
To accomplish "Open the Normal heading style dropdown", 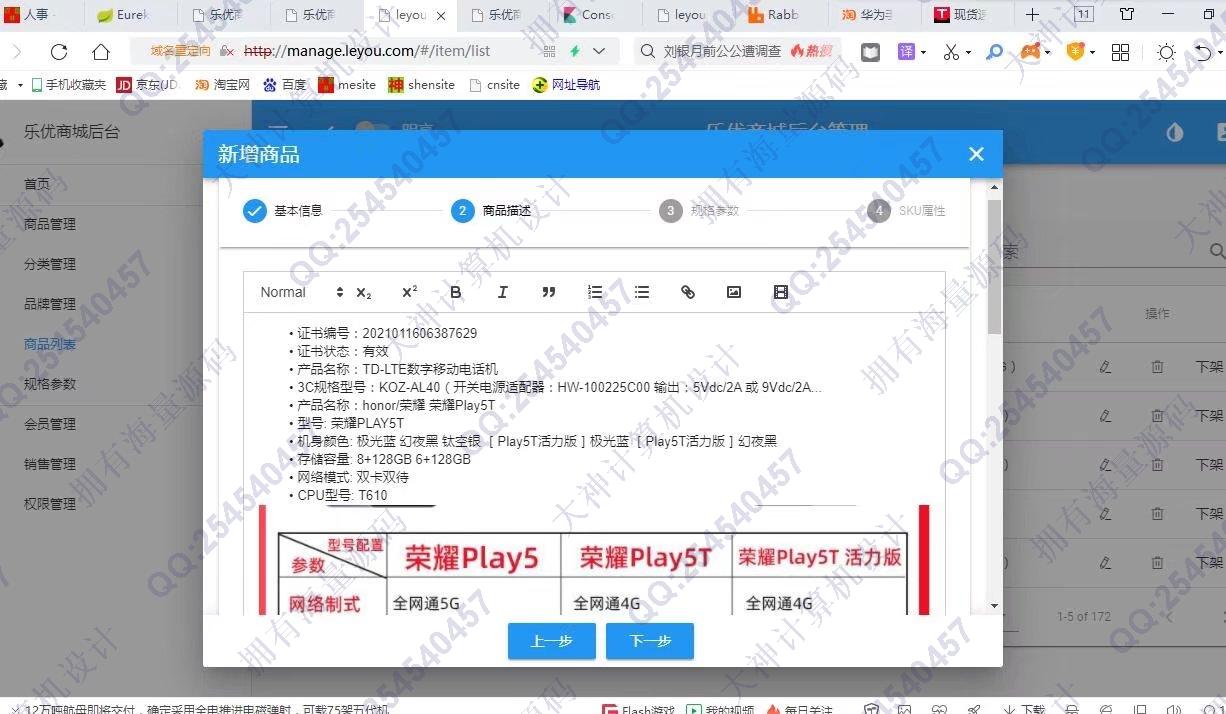I will [x=301, y=292].
